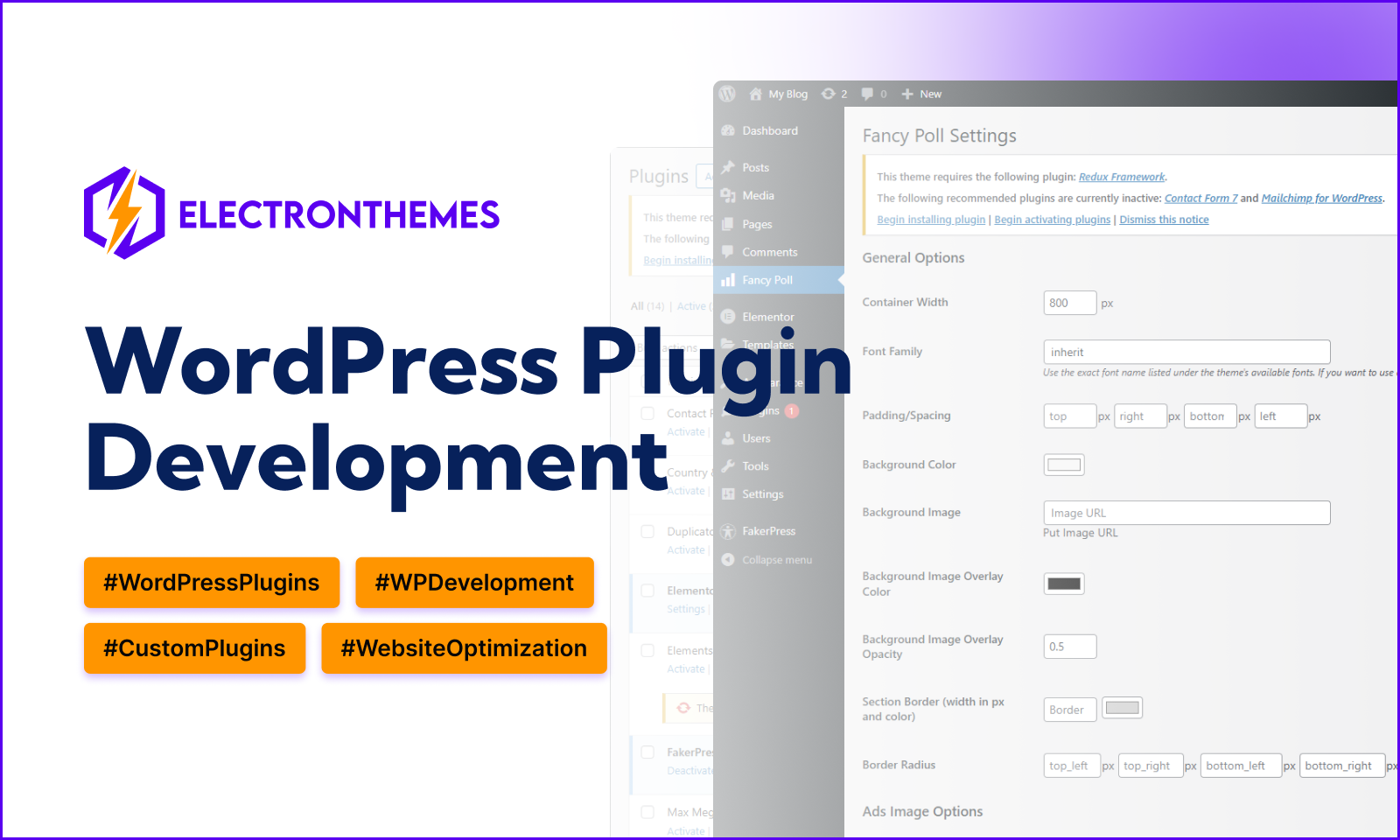Viewport: 1400px width, 840px height.
Task: Select the Duplicator plugin checkbox
Action: click(647, 531)
